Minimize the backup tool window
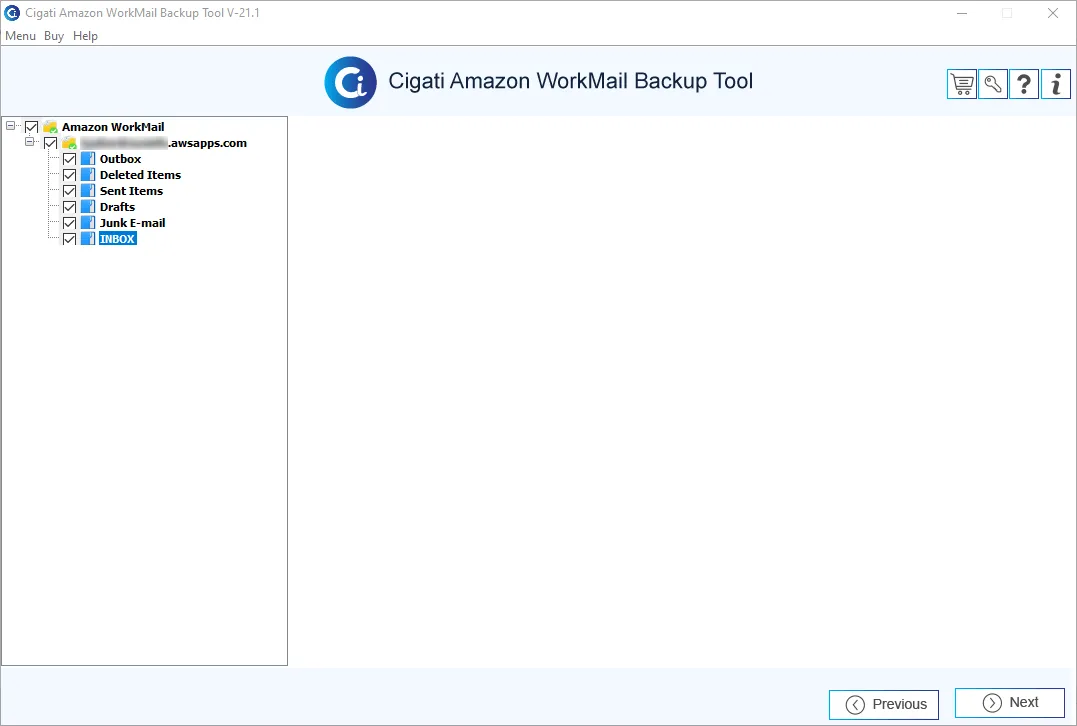Viewport: 1077px width, 726px height. pyautogui.click(x=962, y=13)
